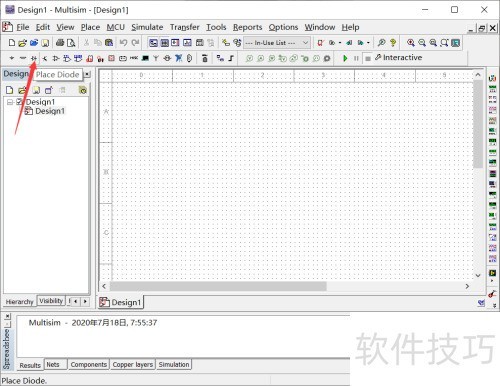Toggle the Design1 checkbox in hierarchy tree
Screen dimensions: 500x386
20,102
